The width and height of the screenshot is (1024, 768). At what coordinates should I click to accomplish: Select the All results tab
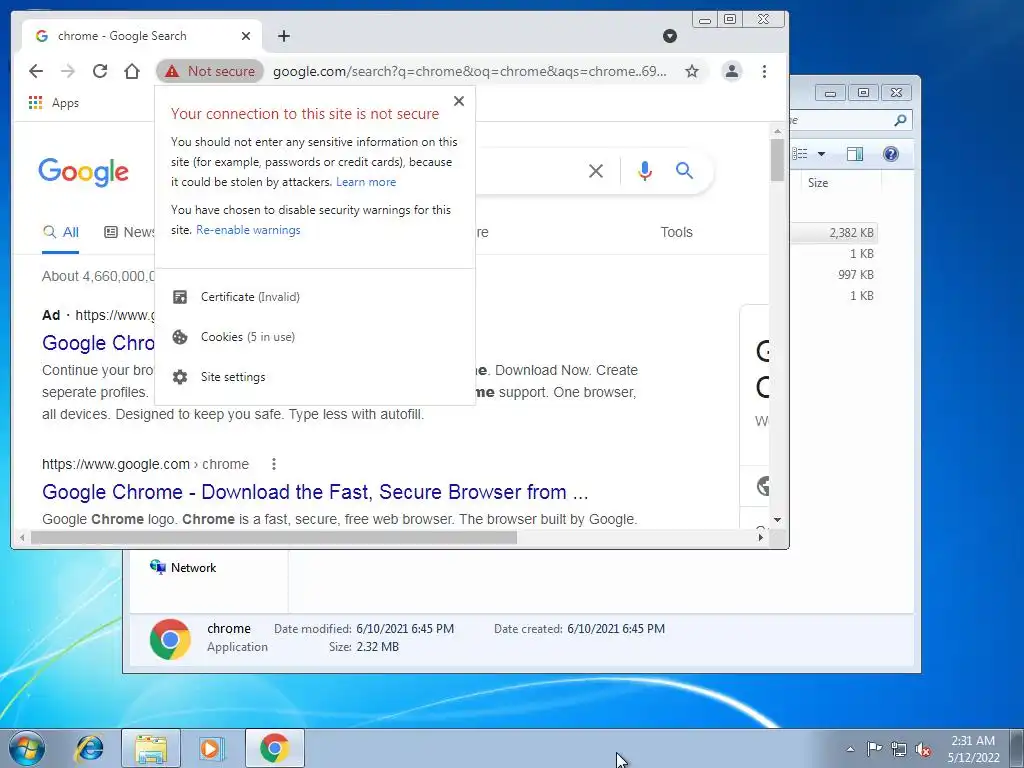click(61, 232)
